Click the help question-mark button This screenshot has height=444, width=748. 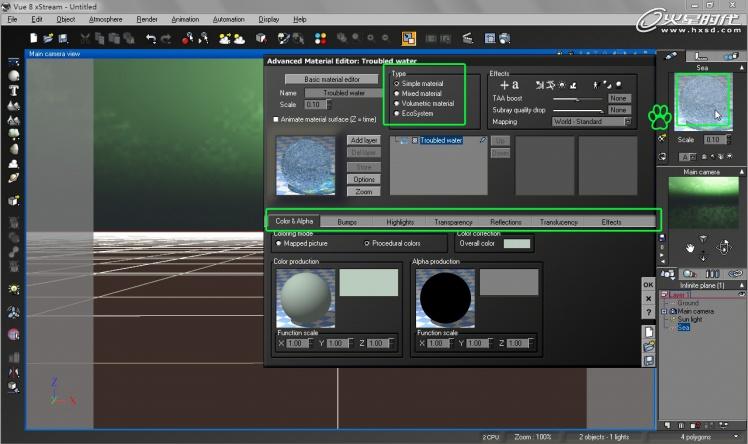point(648,312)
